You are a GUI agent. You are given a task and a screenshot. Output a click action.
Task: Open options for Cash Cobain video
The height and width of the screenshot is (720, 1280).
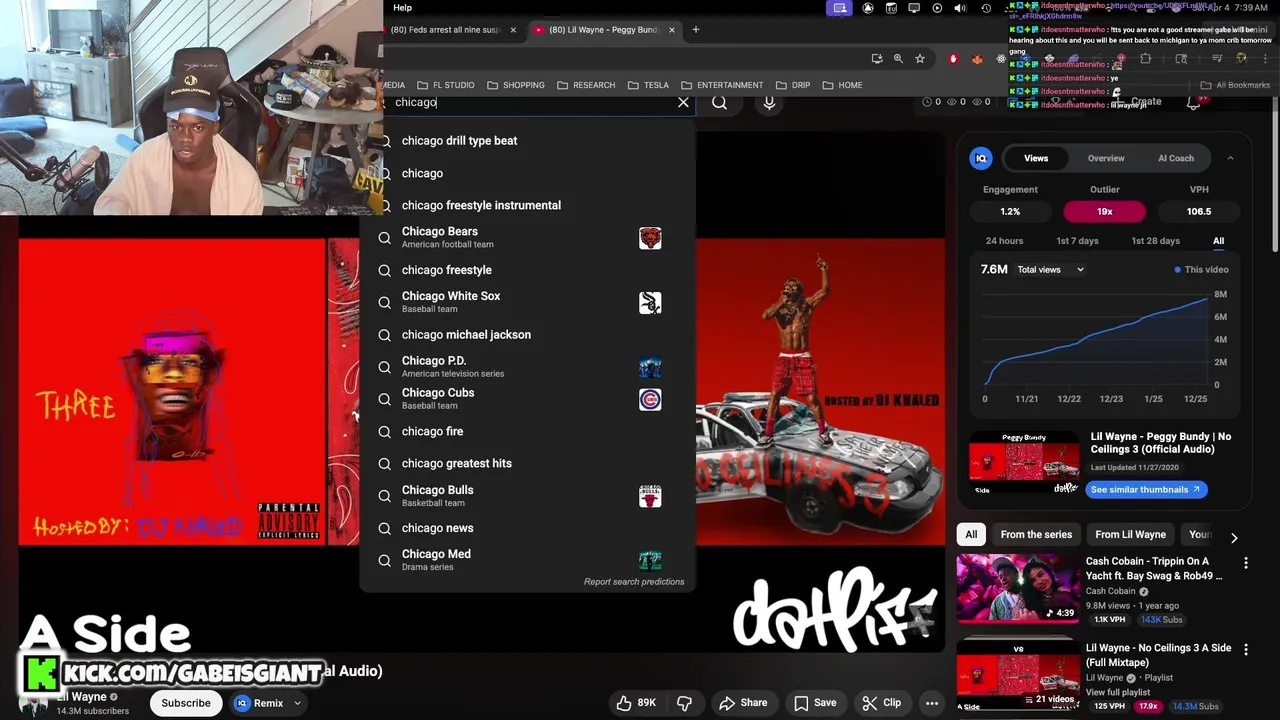[1246, 563]
